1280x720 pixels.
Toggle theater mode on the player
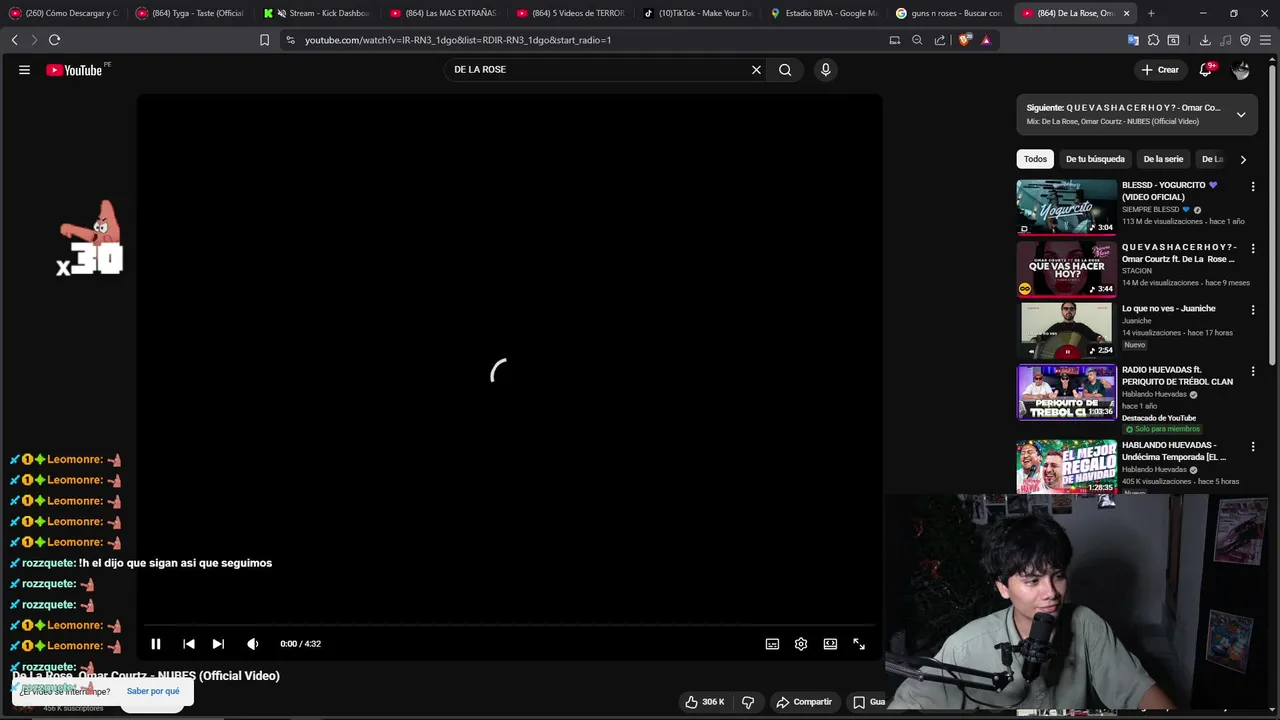[830, 644]
